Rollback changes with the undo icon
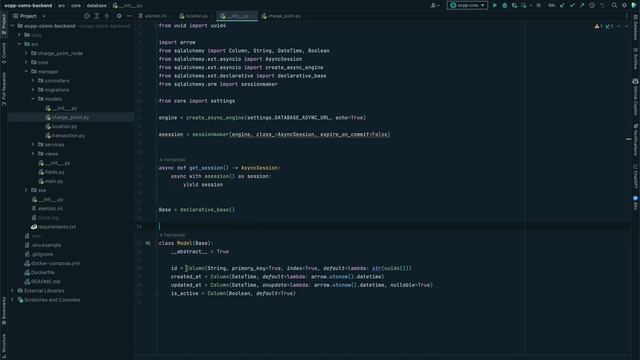Screen dimensions: 640x360 click(602, 5)
